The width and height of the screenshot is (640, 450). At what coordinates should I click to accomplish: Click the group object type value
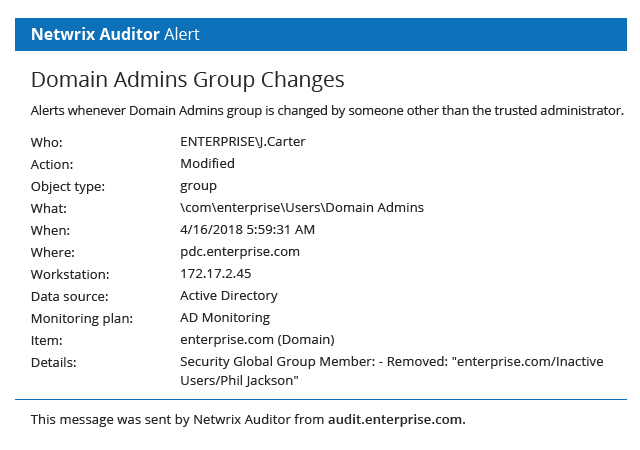point(198,185)
